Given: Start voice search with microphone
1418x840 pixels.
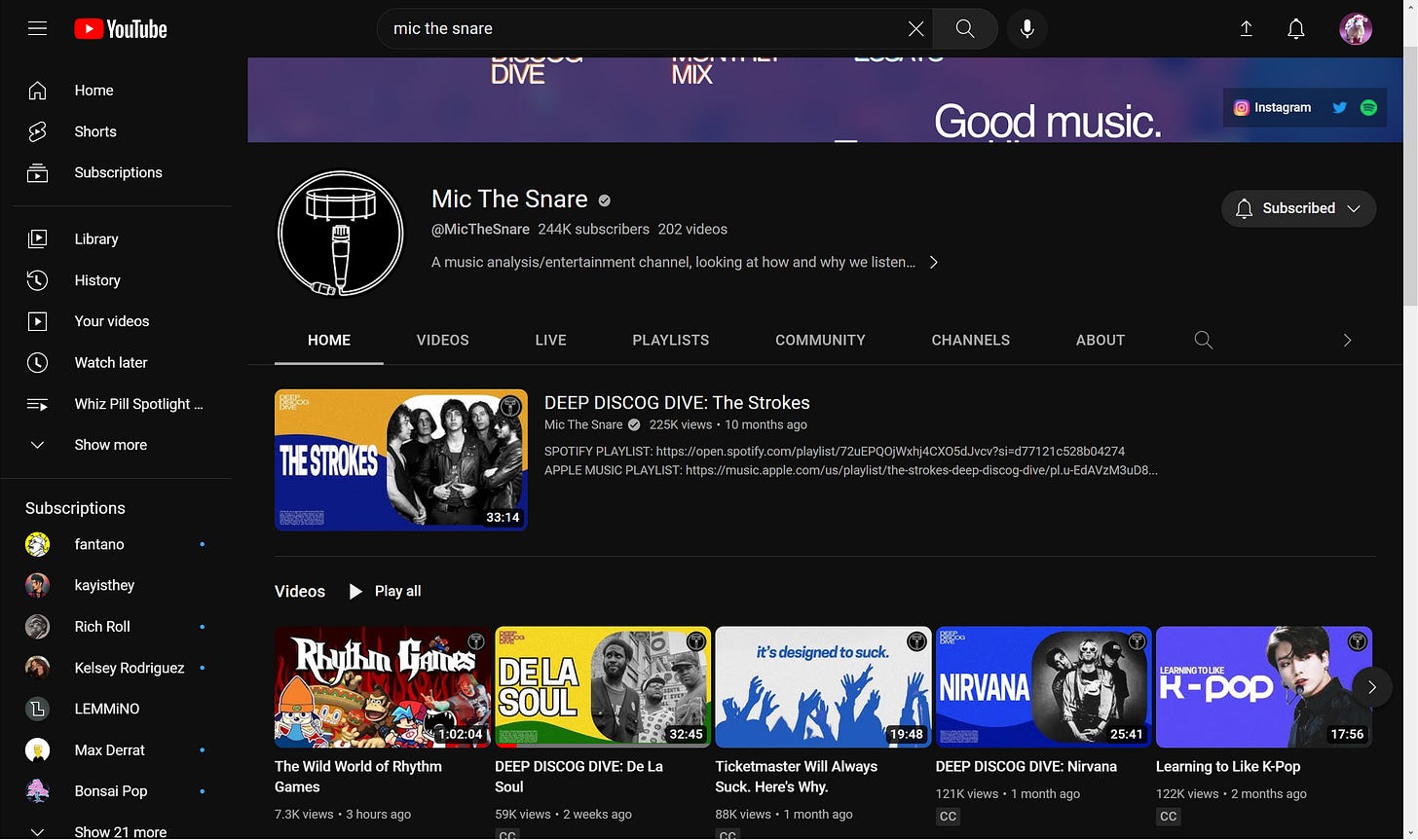Looking at the screenshot, I should (x=1026, y=29).
